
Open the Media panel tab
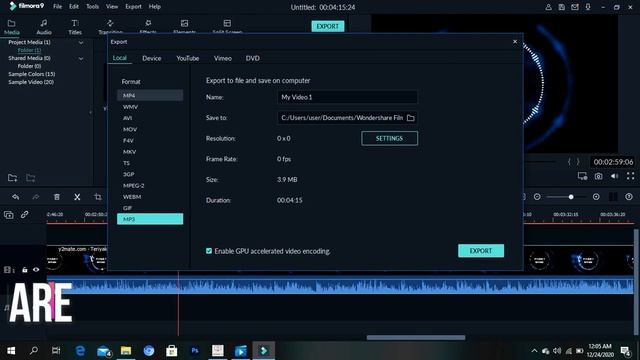click(x=11, y=27)
